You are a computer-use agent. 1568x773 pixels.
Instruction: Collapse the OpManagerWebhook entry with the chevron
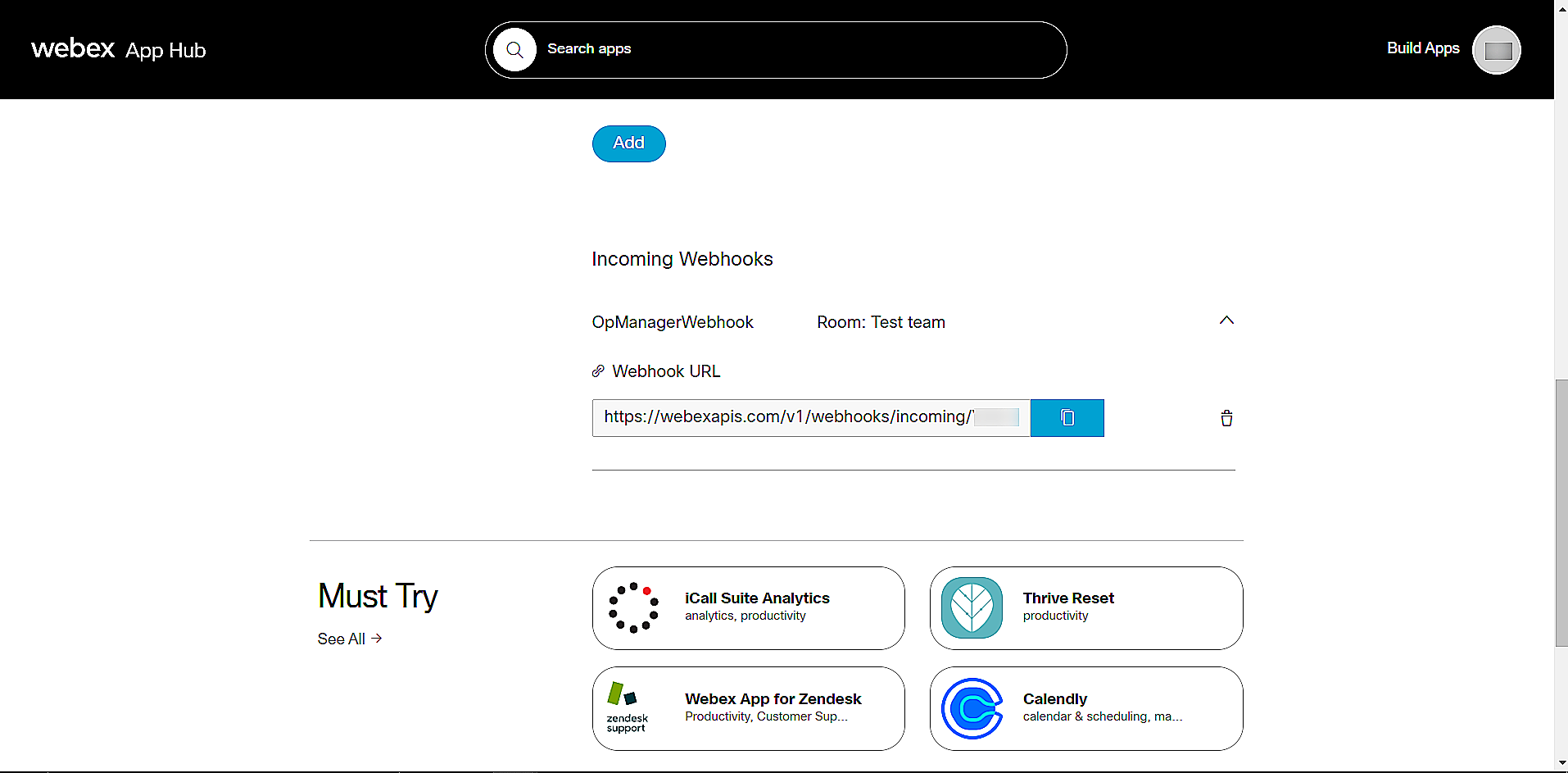tap(1226, 320)
